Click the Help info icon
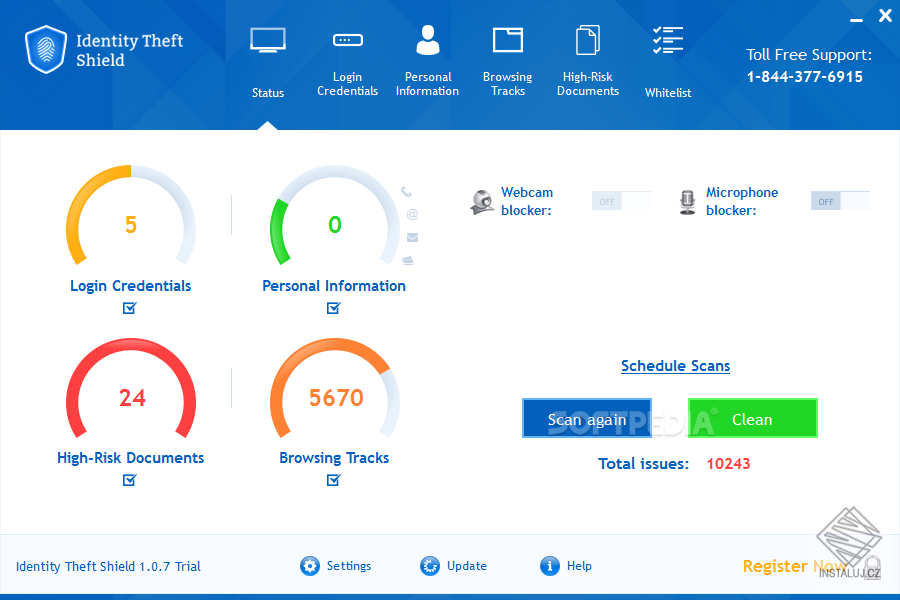 549,566
